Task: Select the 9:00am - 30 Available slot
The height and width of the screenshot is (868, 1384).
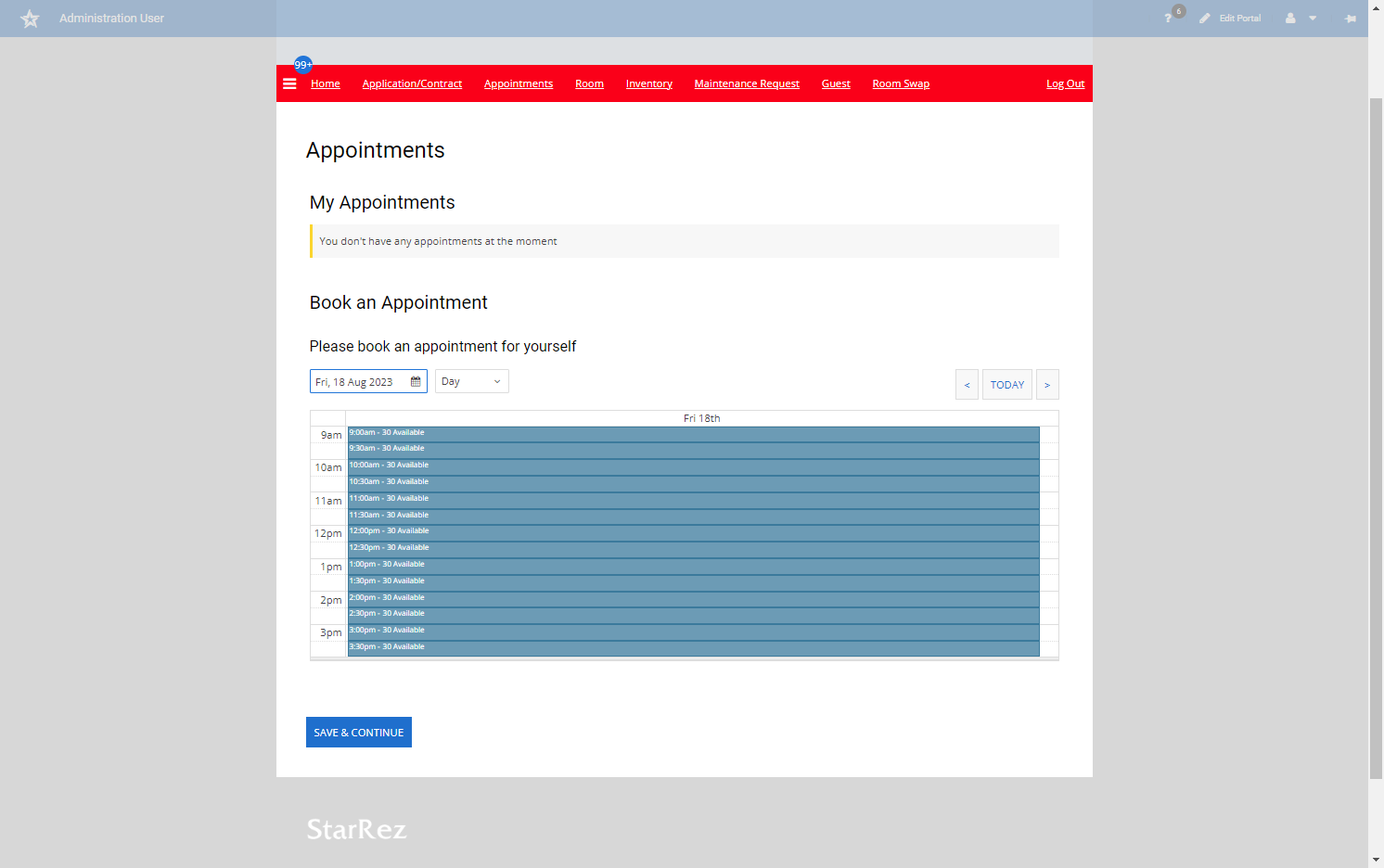Action: tap(693, 434)
